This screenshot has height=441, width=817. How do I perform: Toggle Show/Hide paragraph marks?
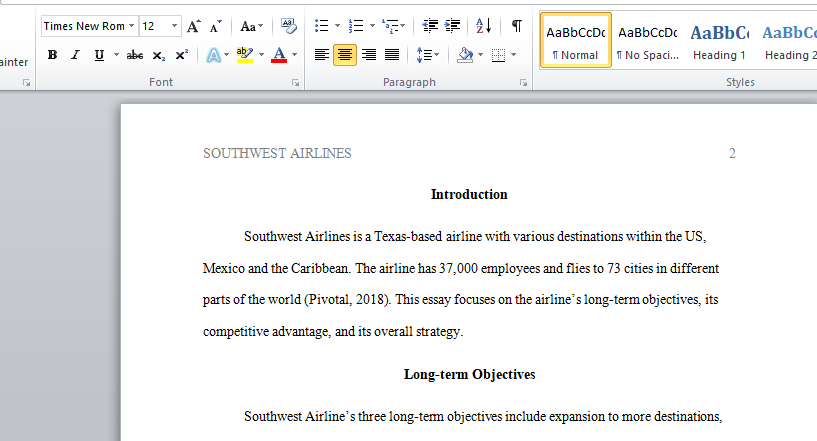516,26
